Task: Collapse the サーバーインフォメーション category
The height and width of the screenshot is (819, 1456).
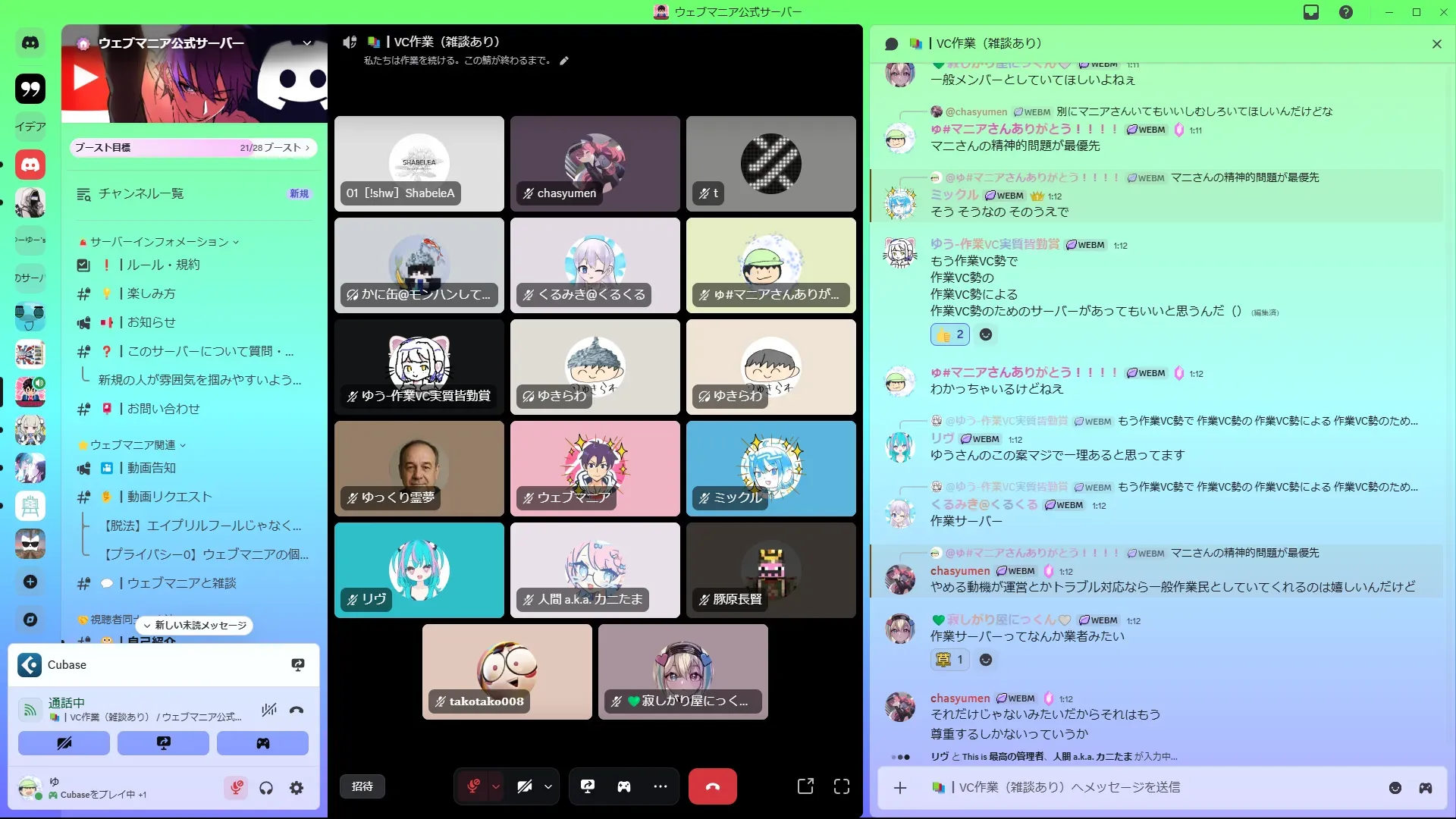Action: (x=159, y=242)
